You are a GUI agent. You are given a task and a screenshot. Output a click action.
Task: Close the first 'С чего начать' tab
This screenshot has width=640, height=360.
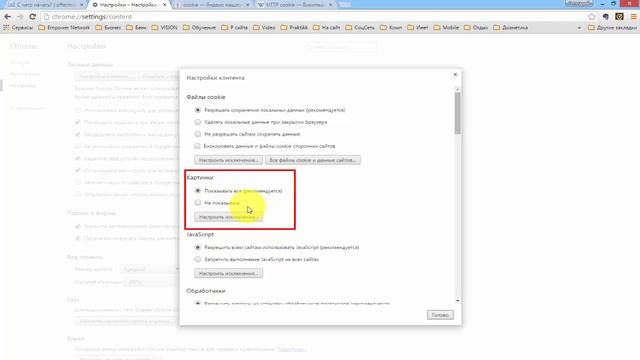click(x=82, y=5)
